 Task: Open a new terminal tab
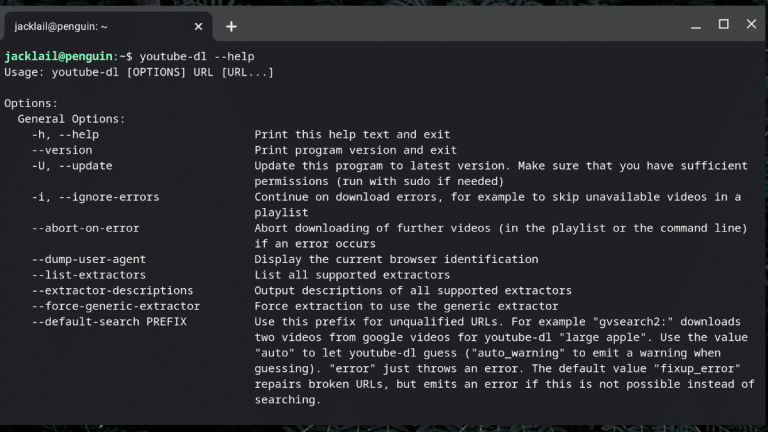coord(231,26)
